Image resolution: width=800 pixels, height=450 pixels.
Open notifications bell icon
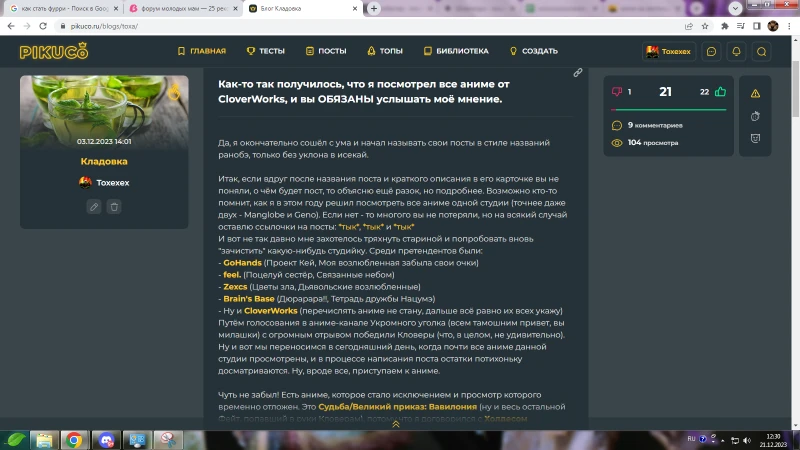click(736, 52)
